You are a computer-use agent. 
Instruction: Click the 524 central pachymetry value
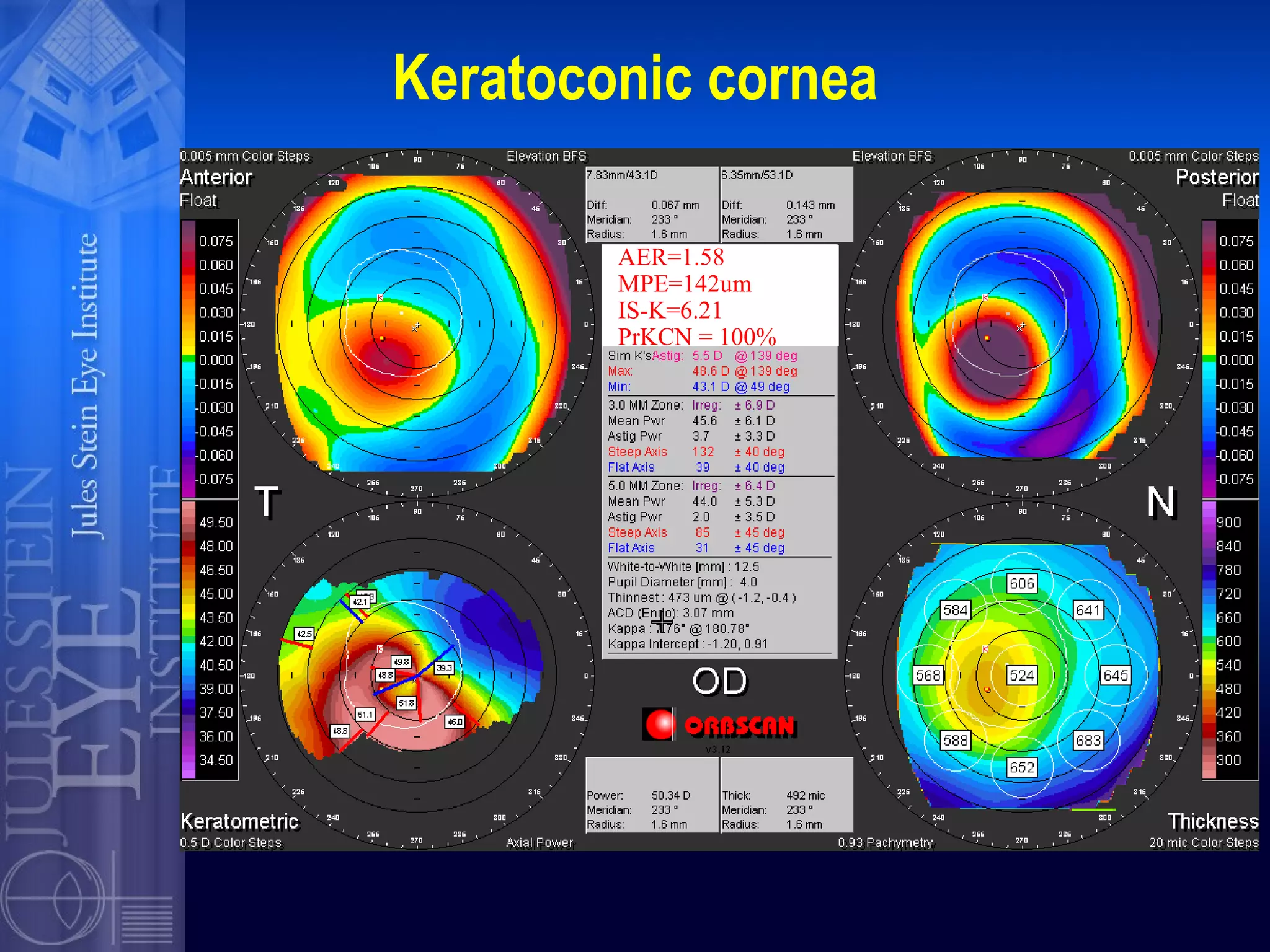pos(1021,676)
